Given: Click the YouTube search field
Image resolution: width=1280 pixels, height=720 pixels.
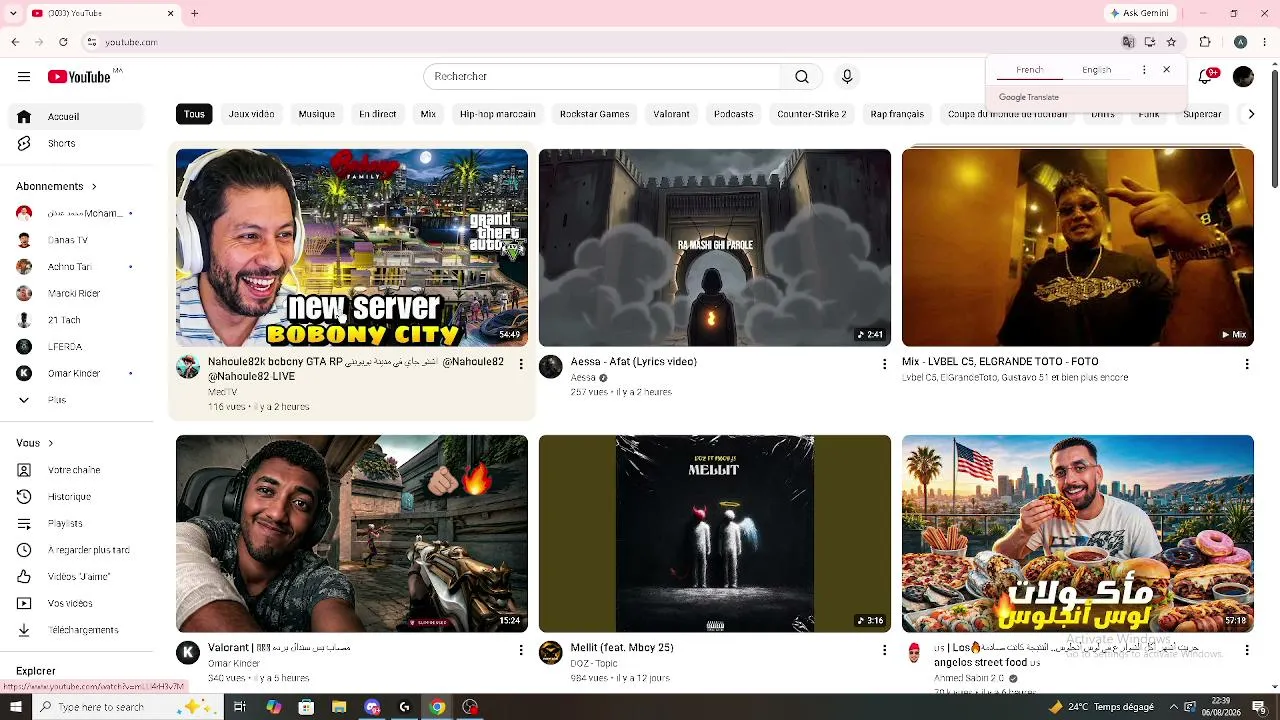Looking at the screenshot, I should pos(603,77).
